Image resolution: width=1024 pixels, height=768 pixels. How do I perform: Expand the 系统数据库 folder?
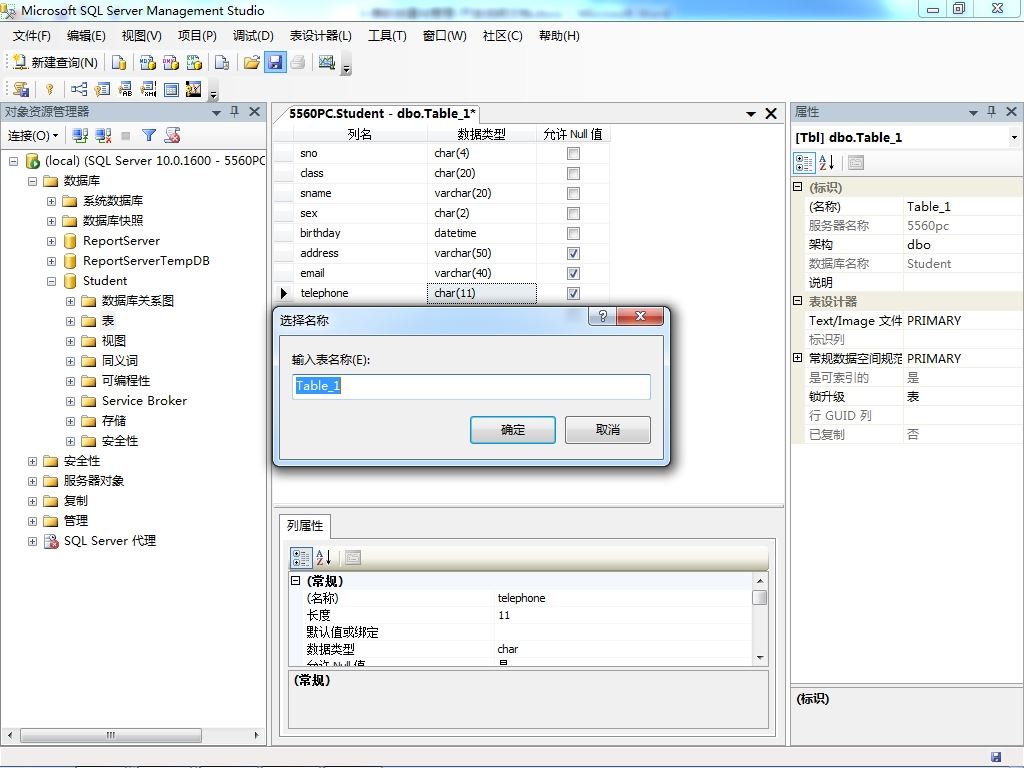tap(52, 201)
